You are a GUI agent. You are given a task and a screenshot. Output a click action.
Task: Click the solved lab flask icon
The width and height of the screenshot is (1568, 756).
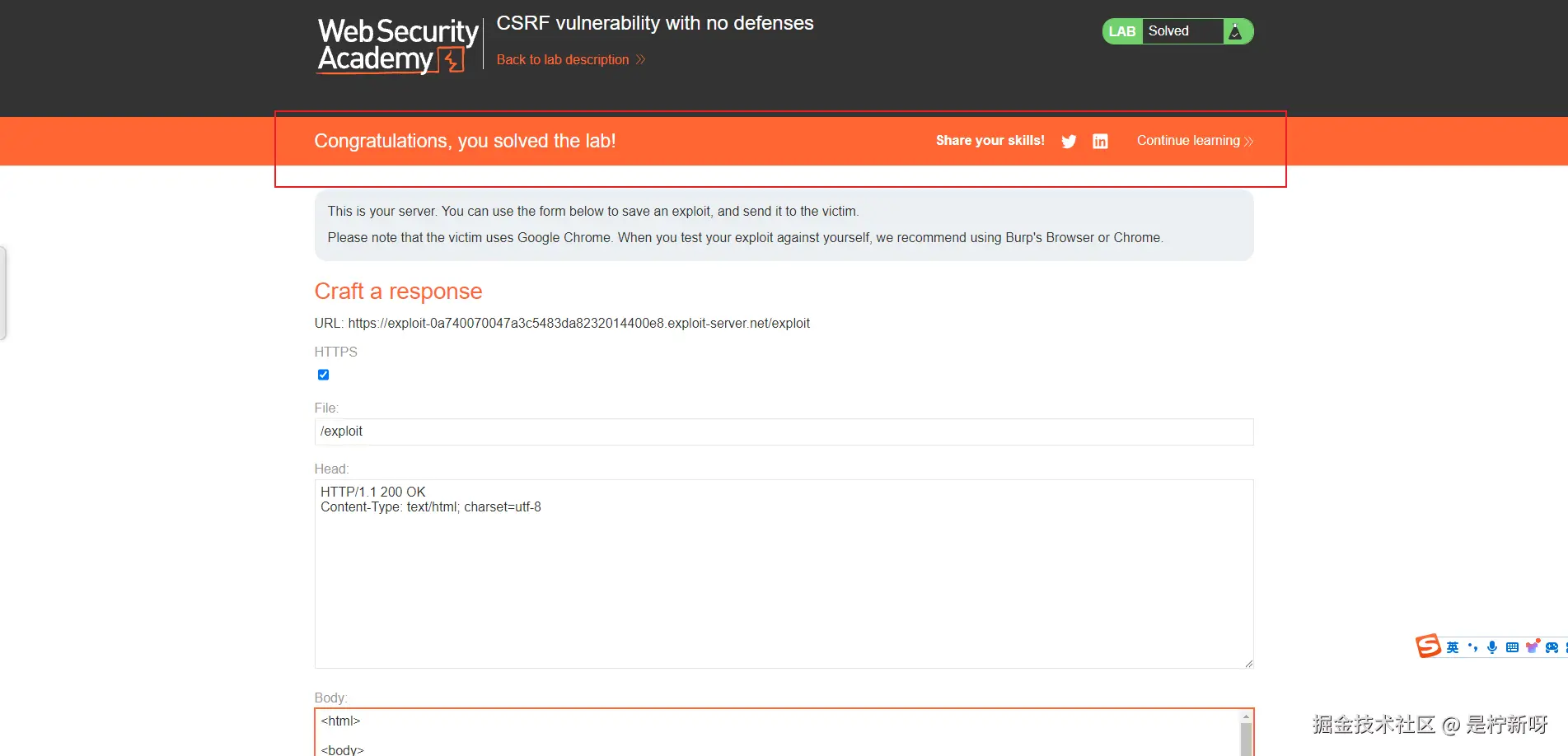click(x=1235, y=31)
